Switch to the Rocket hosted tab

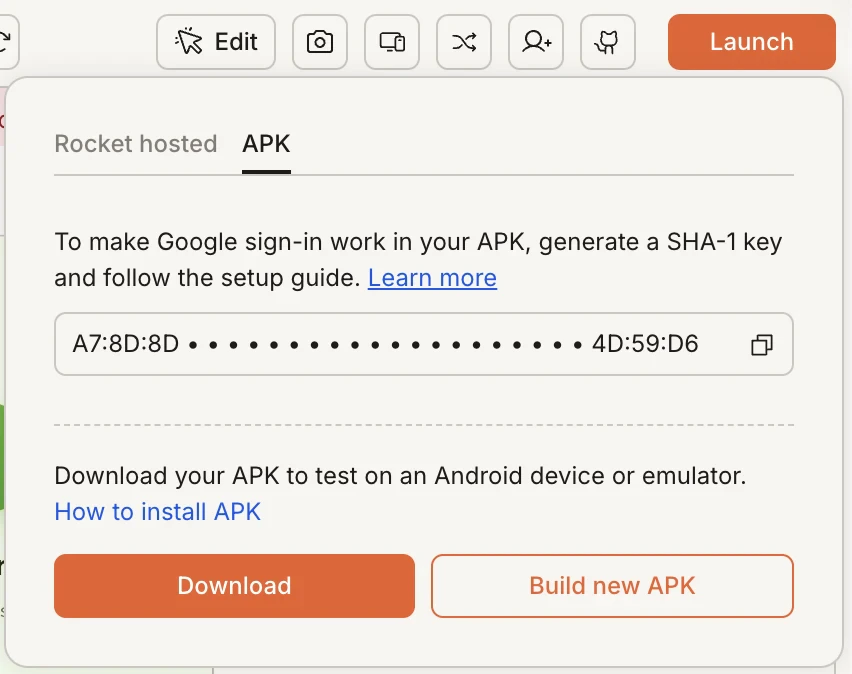tap(135, 144)
